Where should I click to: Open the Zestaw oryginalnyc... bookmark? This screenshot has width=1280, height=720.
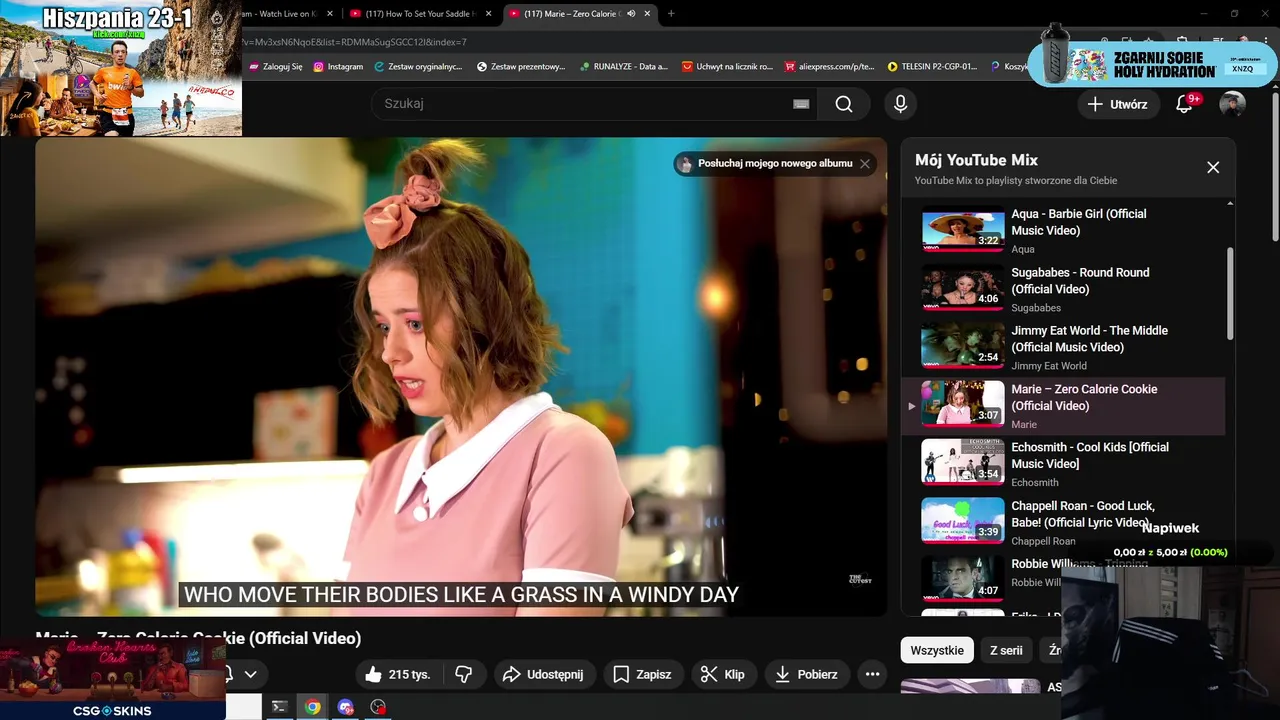tap(419, 67)
